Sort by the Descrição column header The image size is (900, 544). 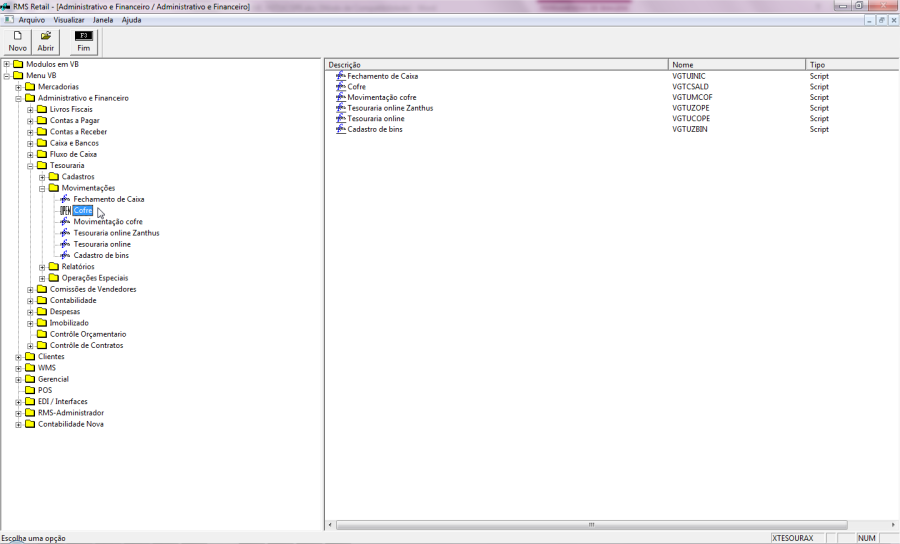click(x=496, y=65)
